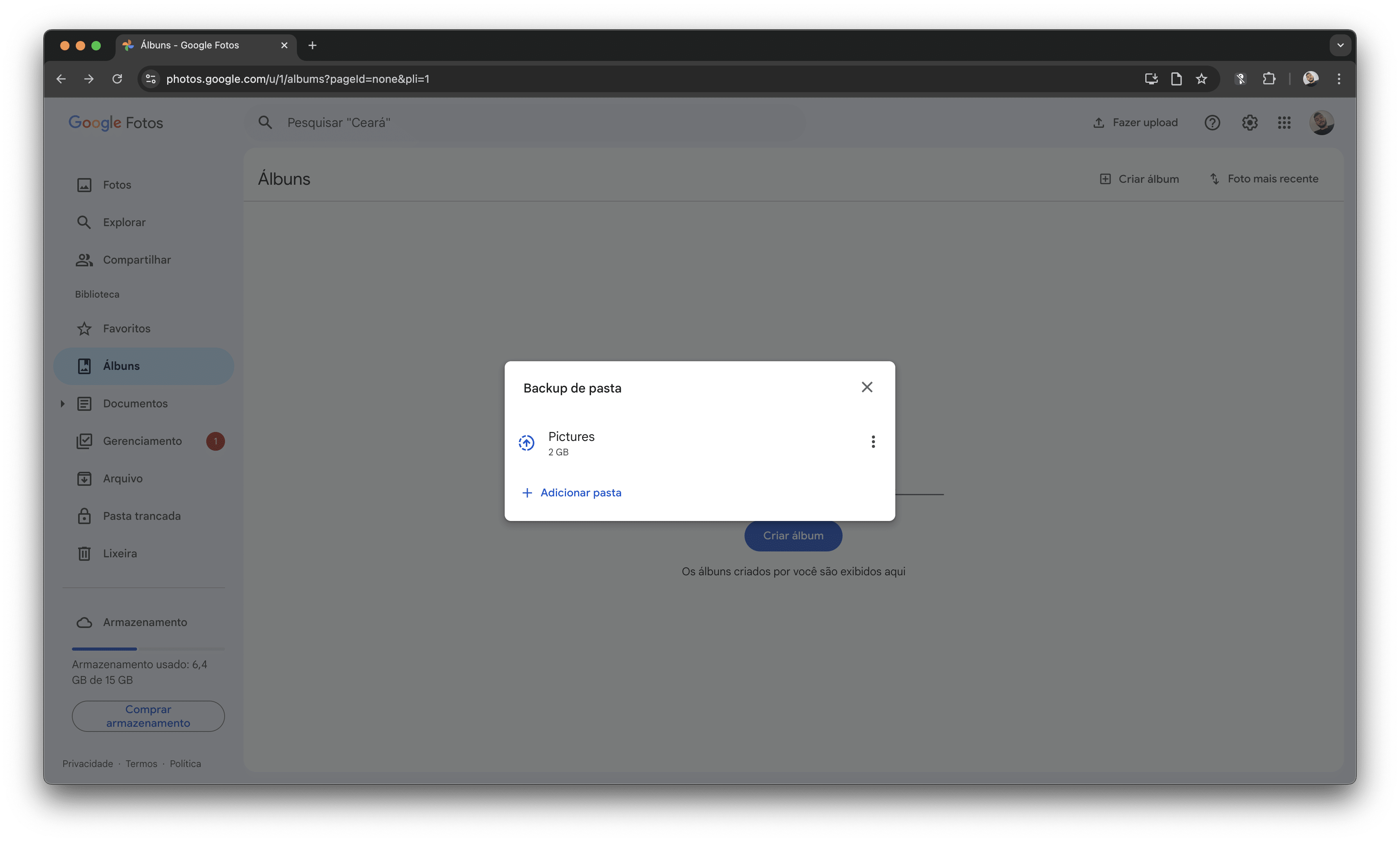1400x842 pixels.
Task: Click the site info icon in address bar
Action: [x=151, y=79]
